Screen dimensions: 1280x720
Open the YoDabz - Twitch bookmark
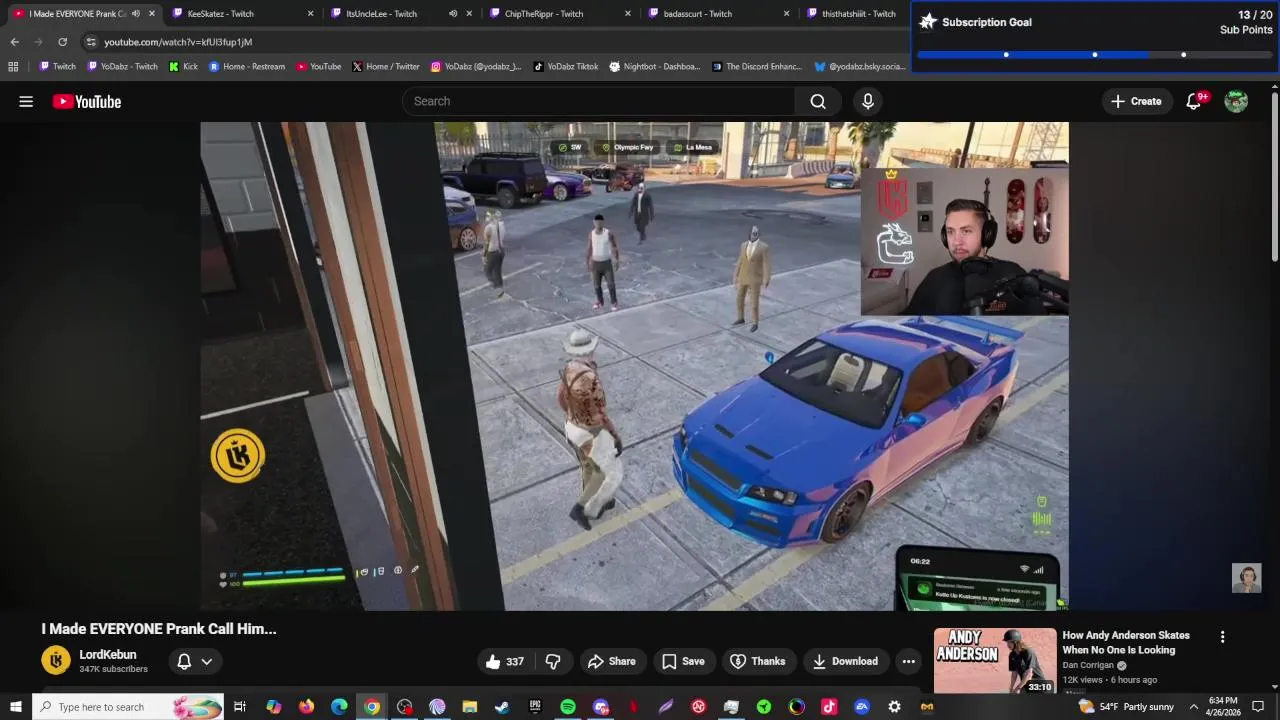click(x=123, y=67)
